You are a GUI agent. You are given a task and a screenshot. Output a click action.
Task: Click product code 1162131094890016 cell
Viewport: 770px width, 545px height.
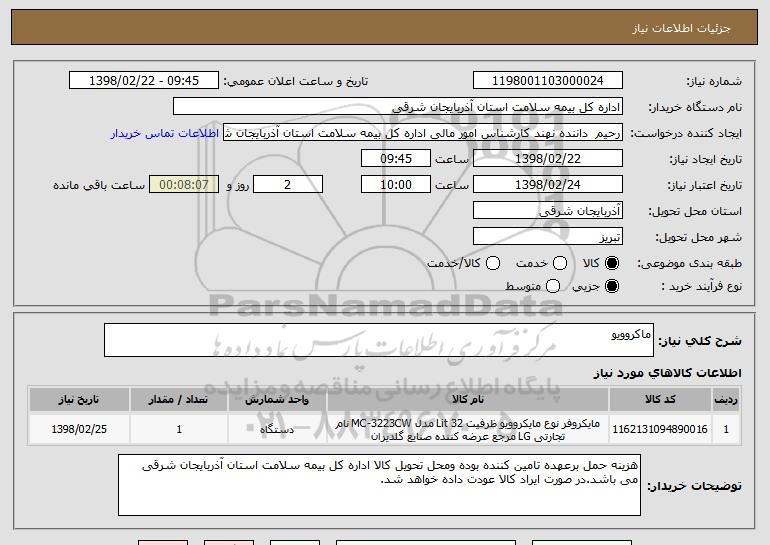[660, 429]
